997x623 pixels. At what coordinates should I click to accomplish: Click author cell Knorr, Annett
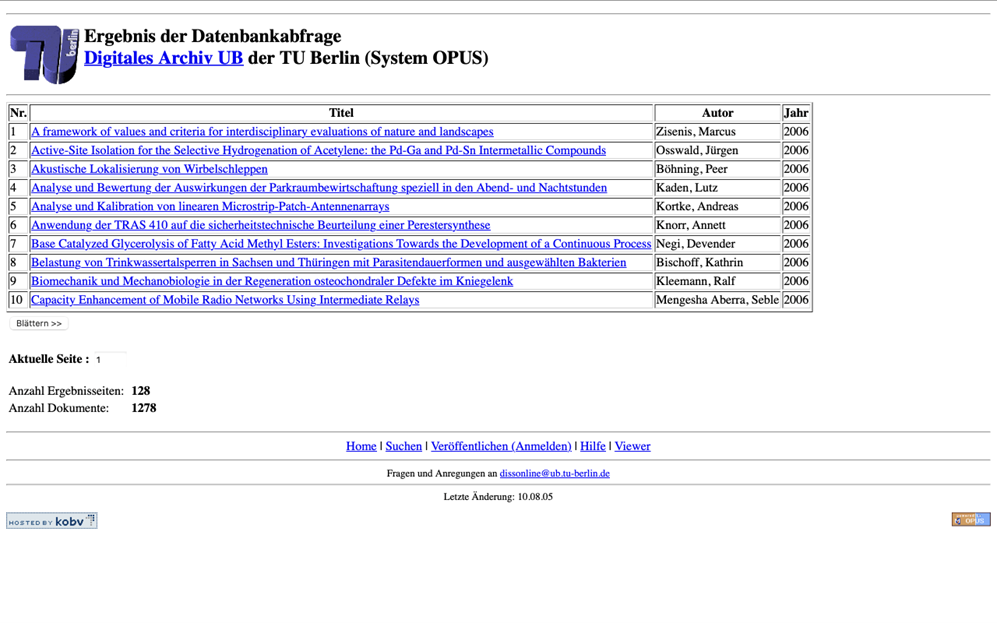(717, 225)
